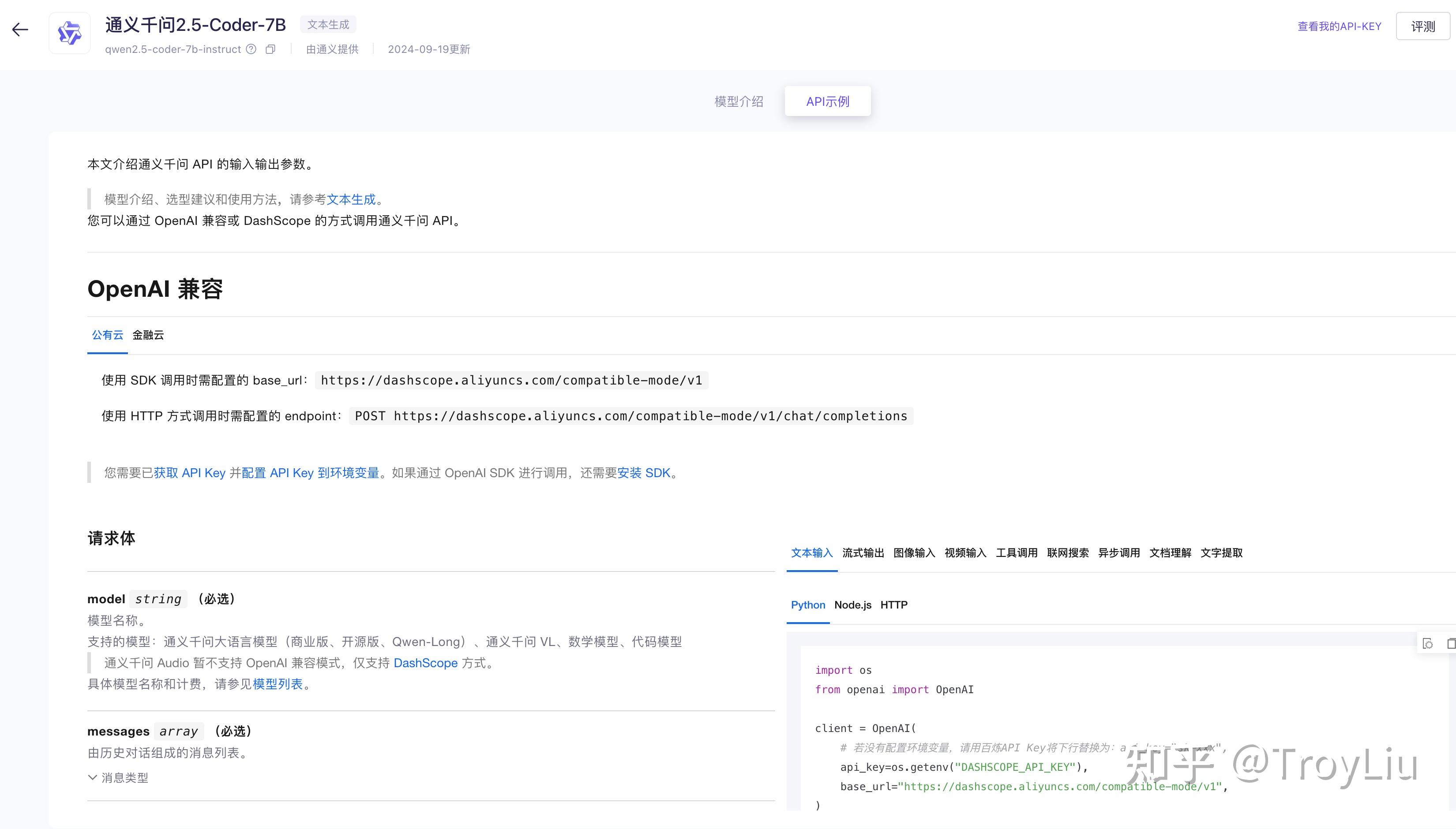Select the 工具调用 example tab
This screenshot has height=829, width=1456.
click(x=1017, y=553)
